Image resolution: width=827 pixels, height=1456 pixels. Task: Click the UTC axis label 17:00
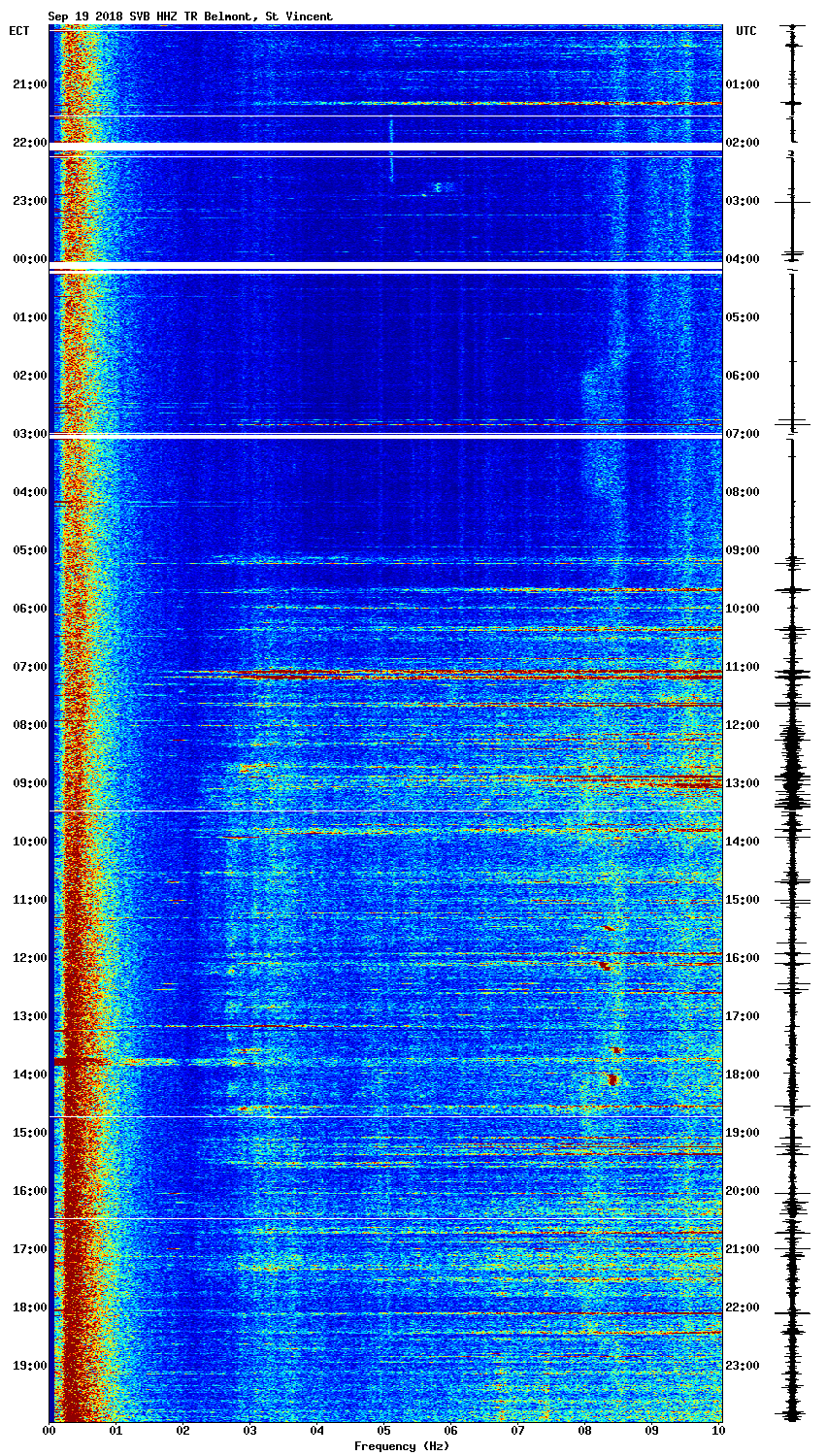point(742,1016)
